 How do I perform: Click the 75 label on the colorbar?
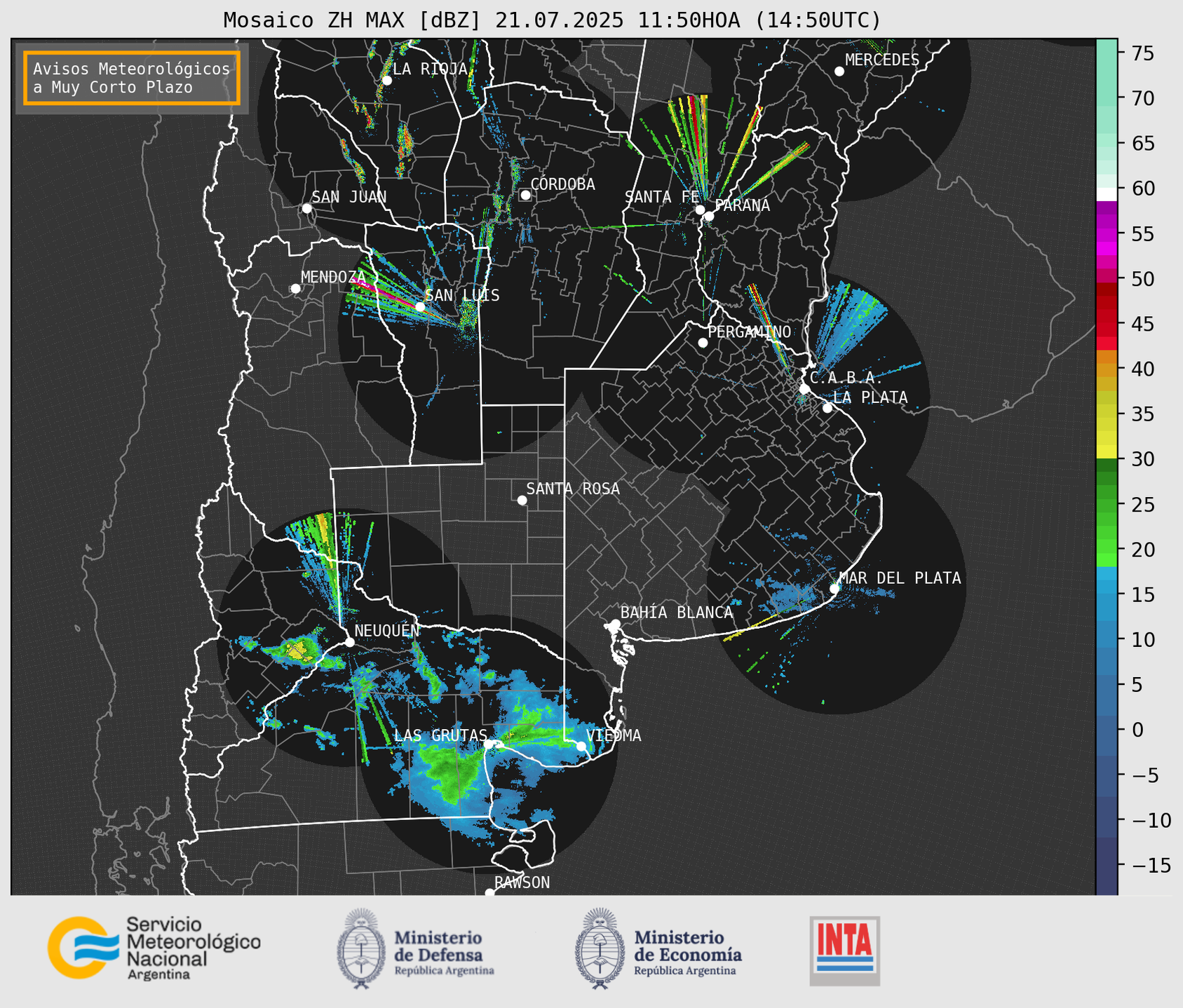[1142, 53]
